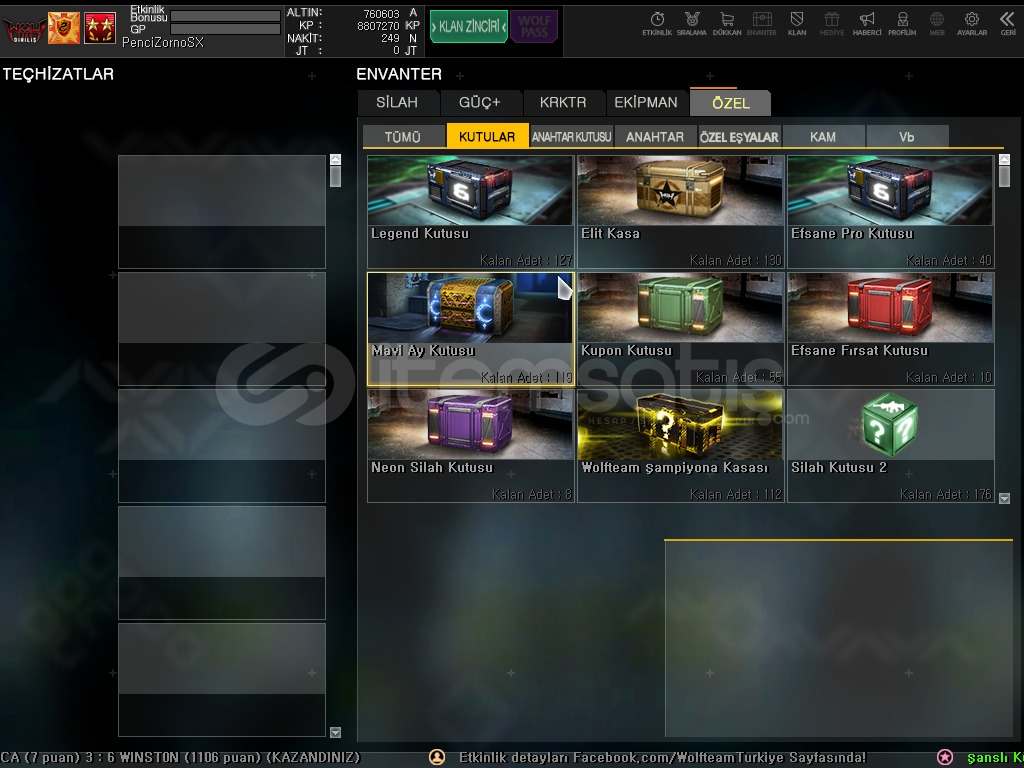Select the Özel Eşyalar sub-tab
The image size is (1024, 768).
pyautogui.click(x=739, y=136)
